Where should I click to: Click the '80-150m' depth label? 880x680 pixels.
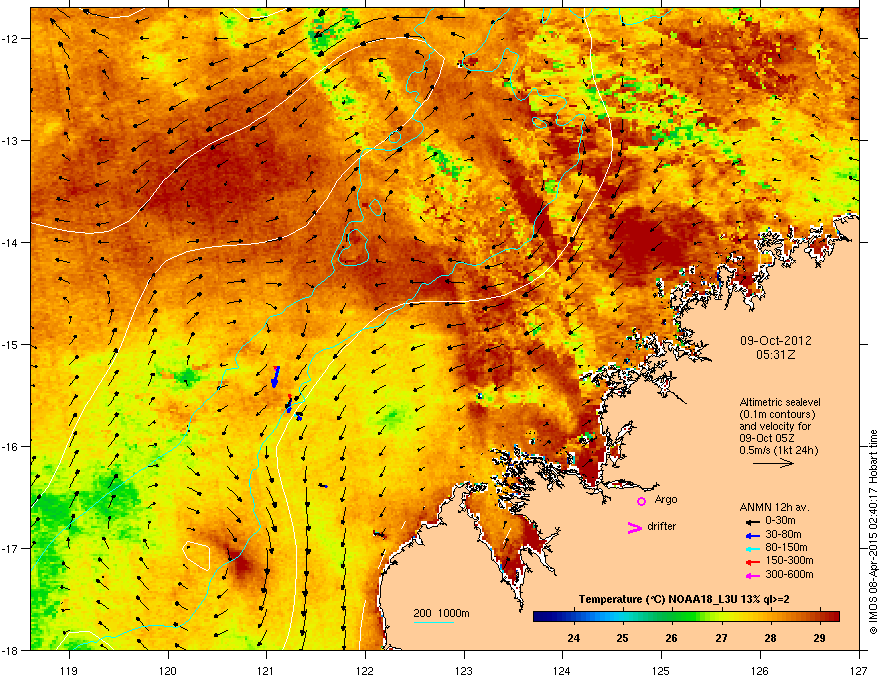(786, 547)
